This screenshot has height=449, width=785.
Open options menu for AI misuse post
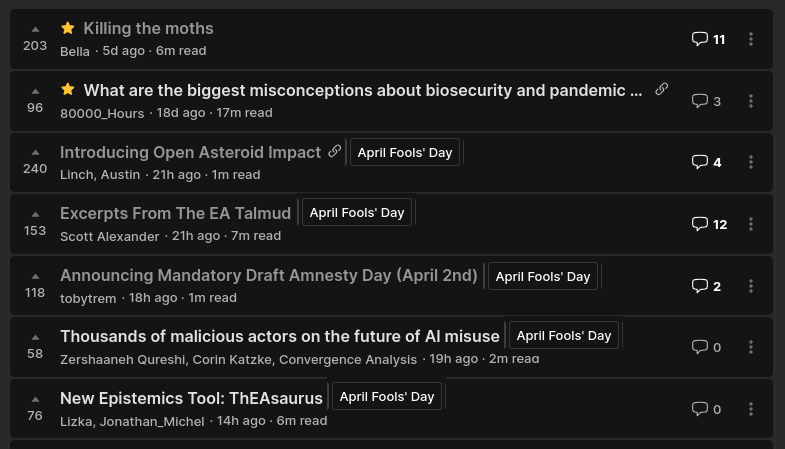[751, 347]
